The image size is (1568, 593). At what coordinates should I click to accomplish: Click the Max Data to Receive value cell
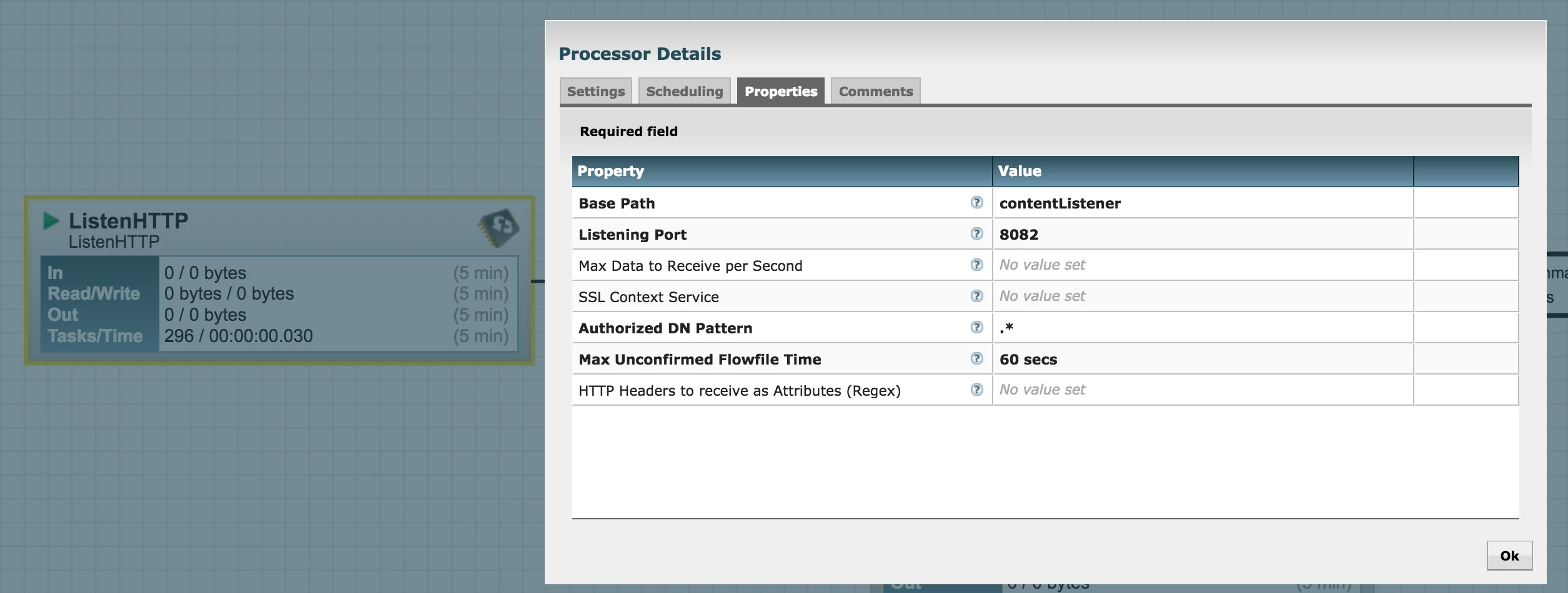[1203, 265]
